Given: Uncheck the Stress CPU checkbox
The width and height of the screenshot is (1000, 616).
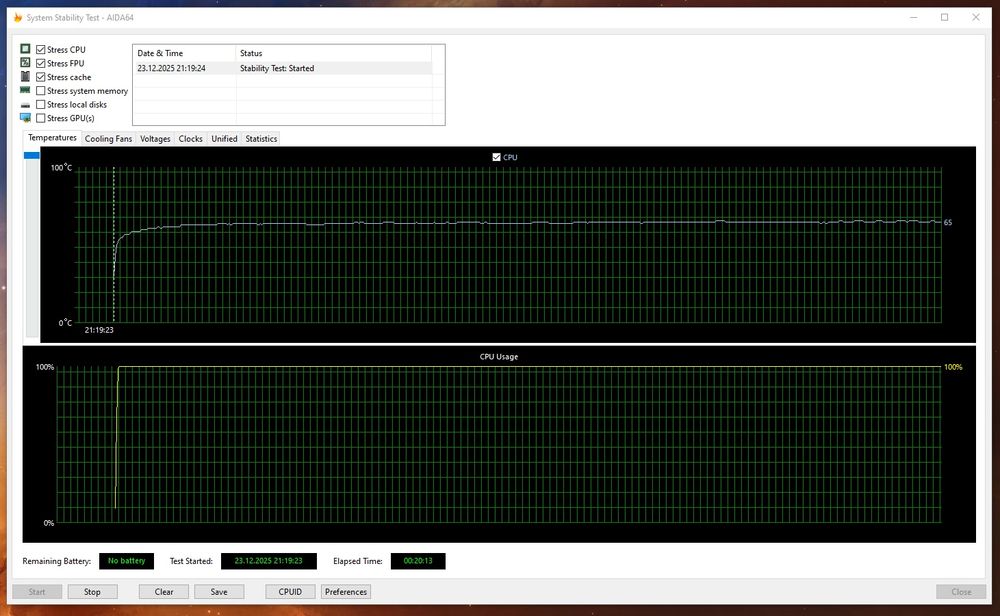Looking at the screenshot, I should pos(41,49).
